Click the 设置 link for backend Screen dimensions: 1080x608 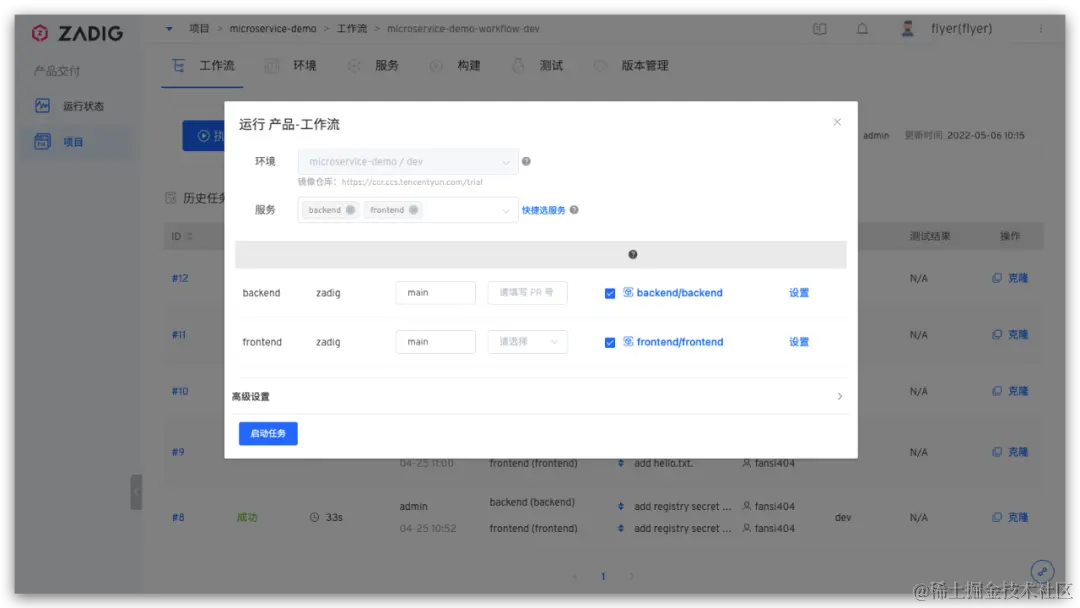799,293
